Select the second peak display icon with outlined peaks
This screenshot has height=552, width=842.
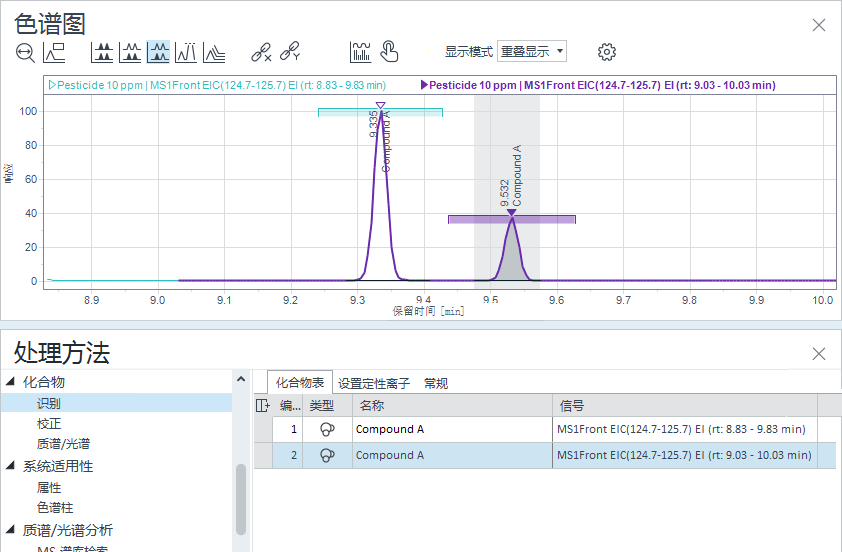(x=130, y=53)
